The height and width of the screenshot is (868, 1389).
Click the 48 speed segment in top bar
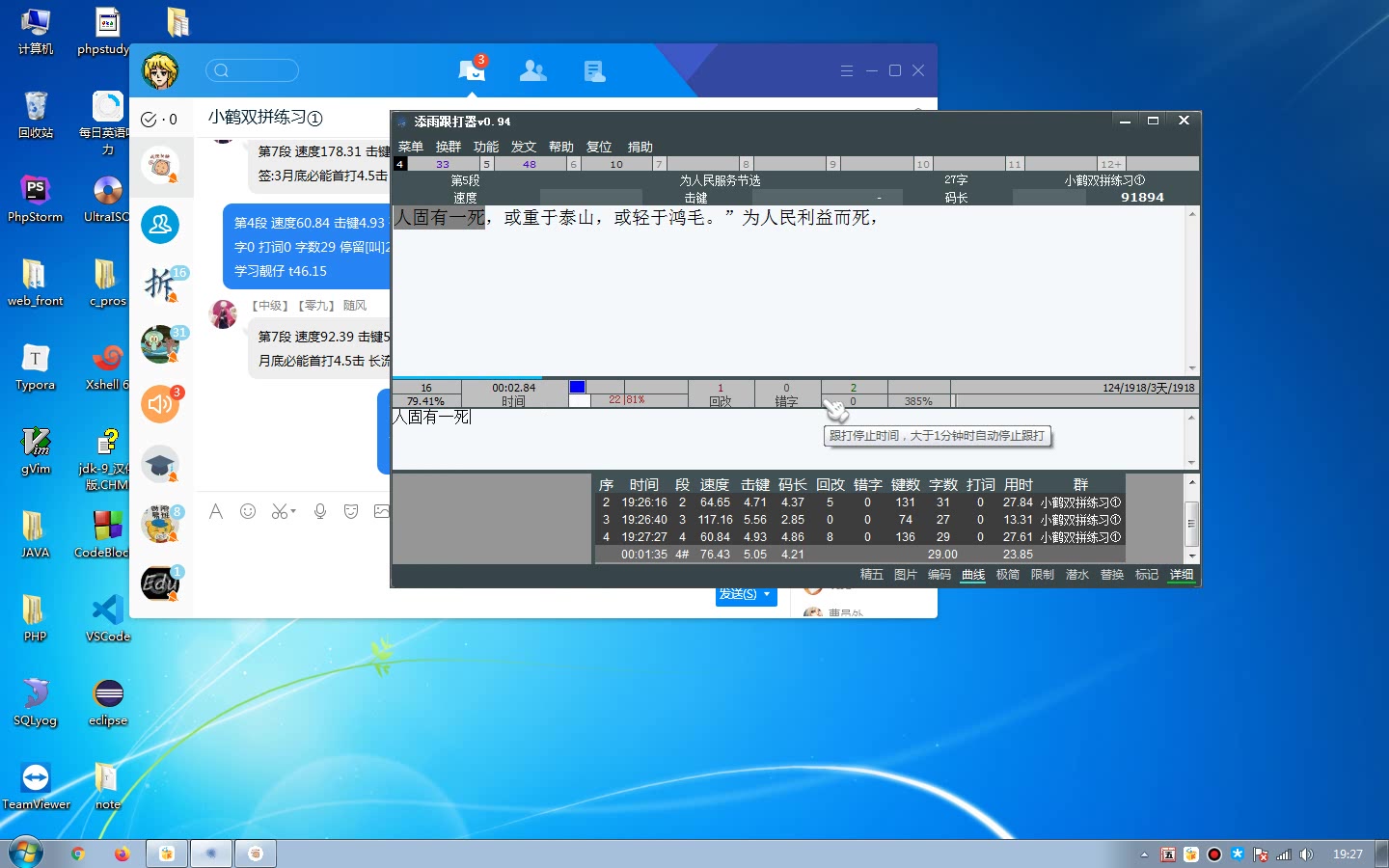(530, 164)
